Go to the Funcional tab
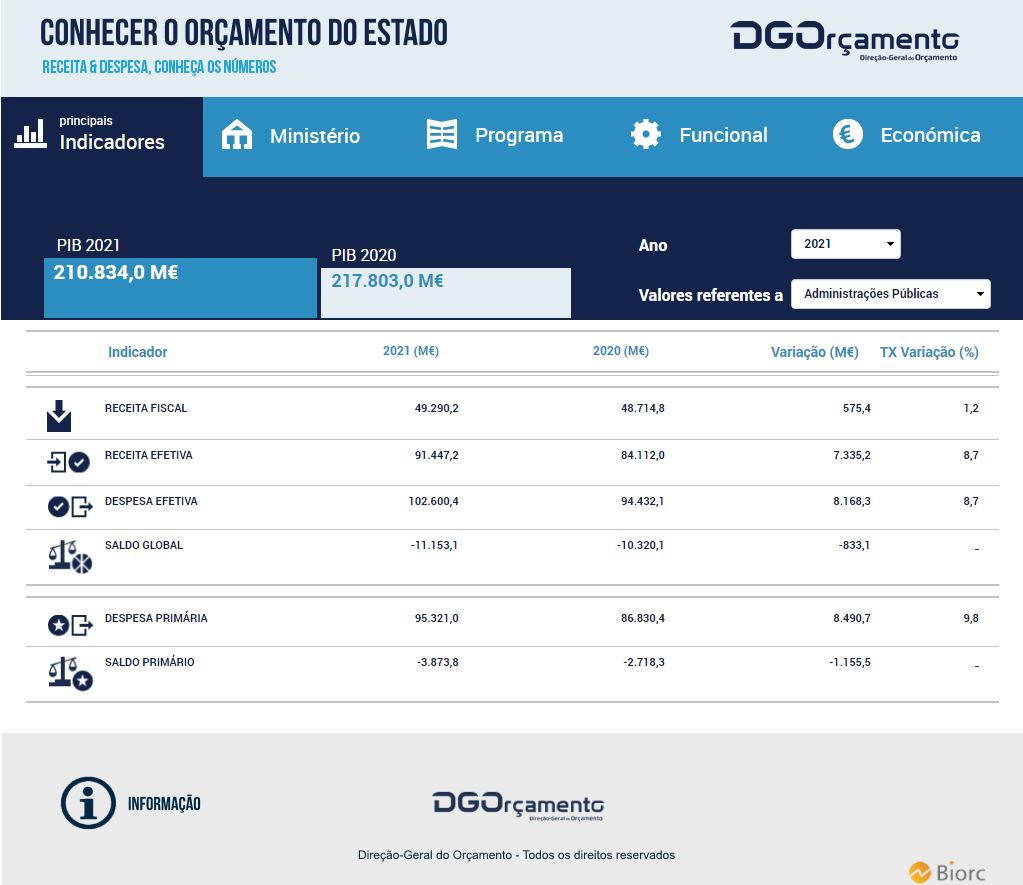The height and width of the screenshot is (885, 1023). click(700, 136)
